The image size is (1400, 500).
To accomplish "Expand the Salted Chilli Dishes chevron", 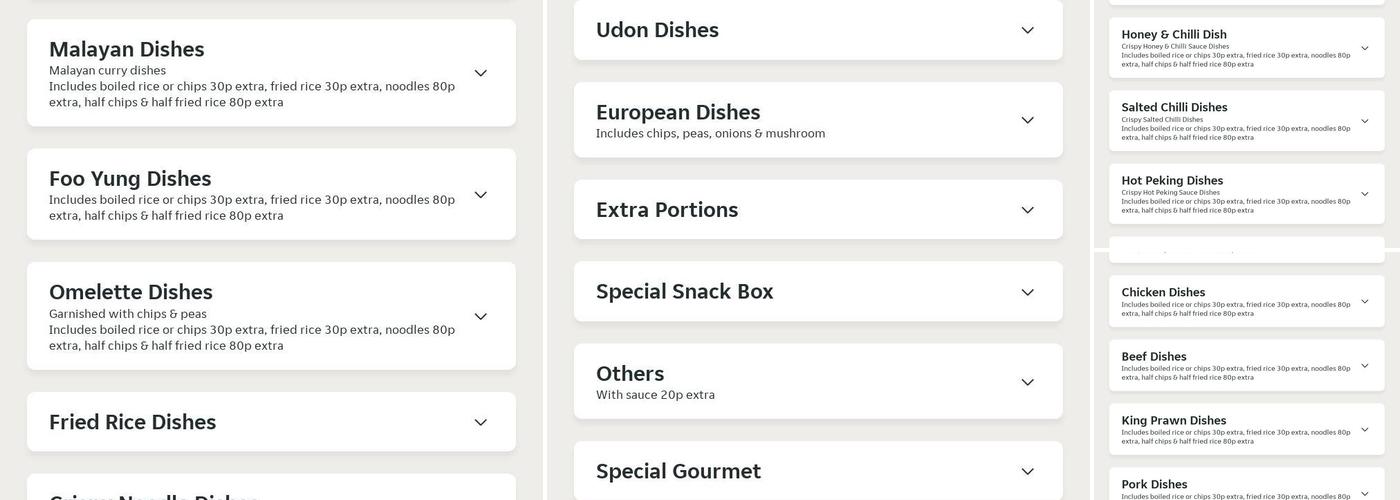I will point(1365,121).
